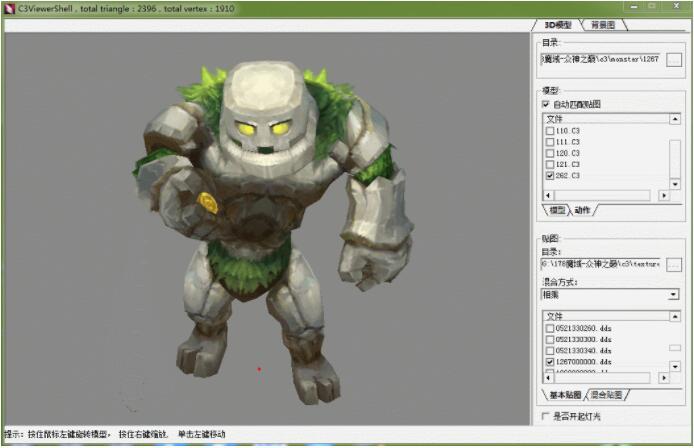Click the texture list scroll left arrow
This screenshot has width=694, height=448.
tap(548, 378)
